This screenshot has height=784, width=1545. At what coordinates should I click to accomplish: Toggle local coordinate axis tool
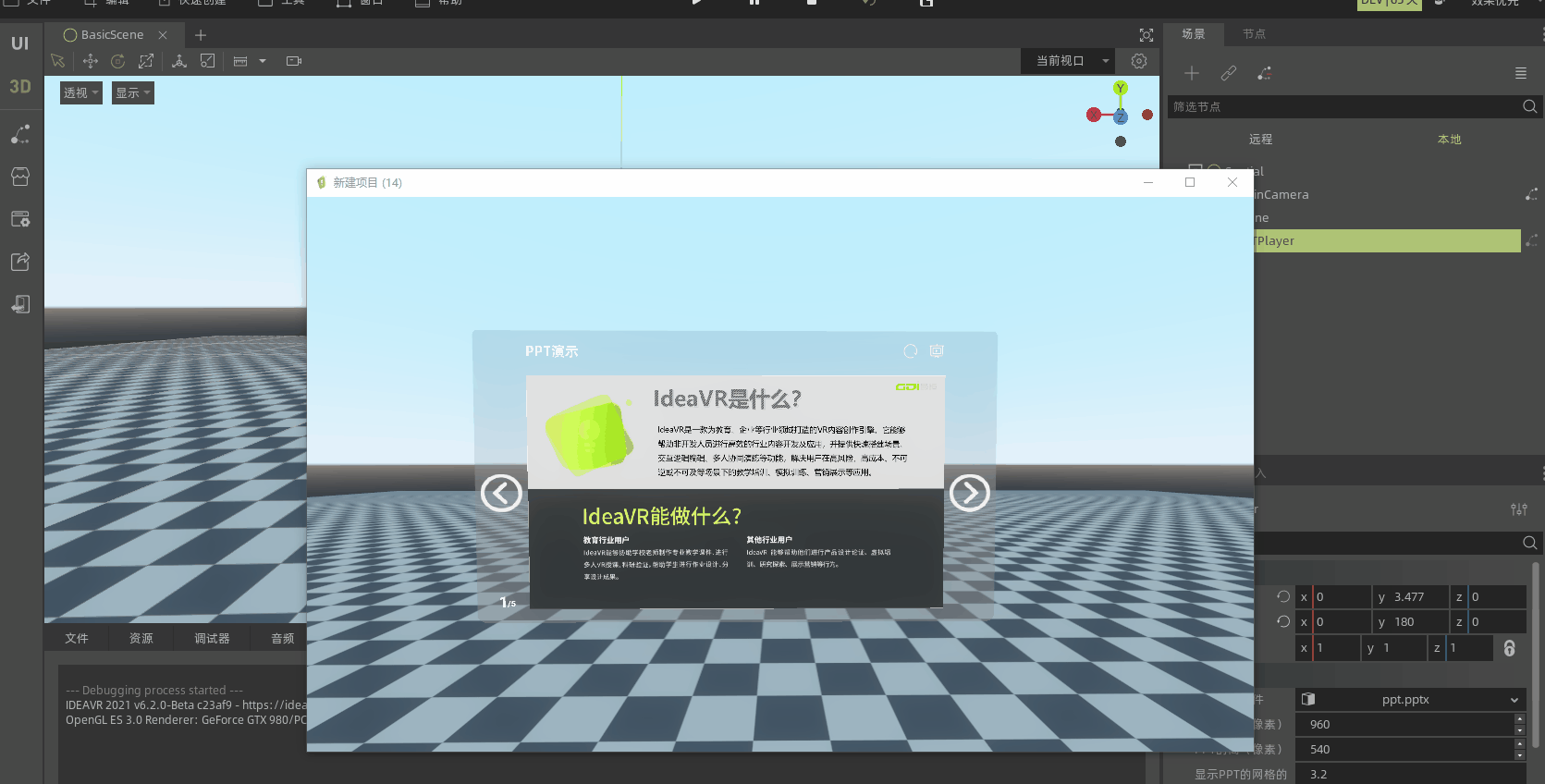click(179, 61)
